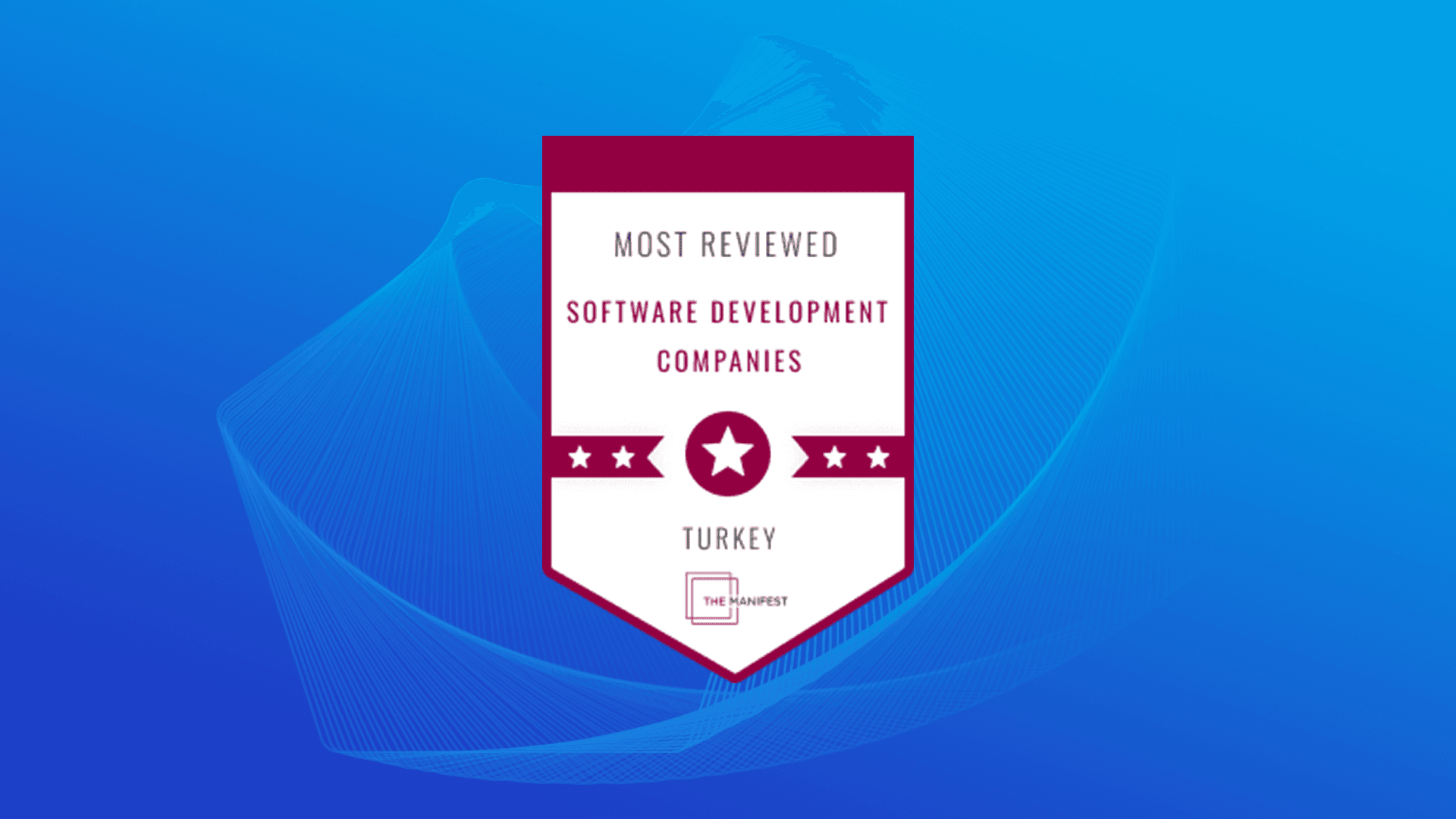Click the letter M in MOST

pyautogui.click(x=624, y=246)
